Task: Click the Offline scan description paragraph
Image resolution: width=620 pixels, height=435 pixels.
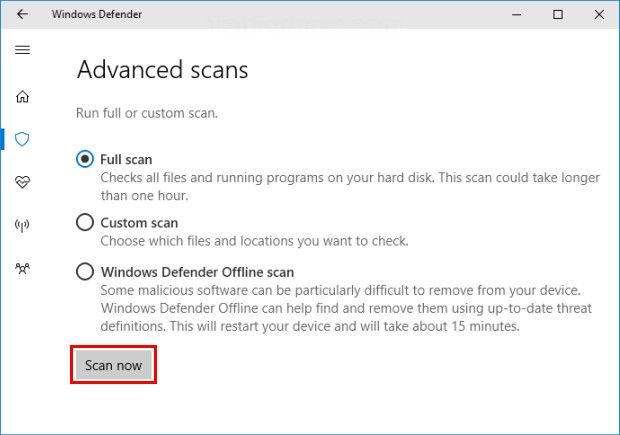Action: click(x=346, y=308)
